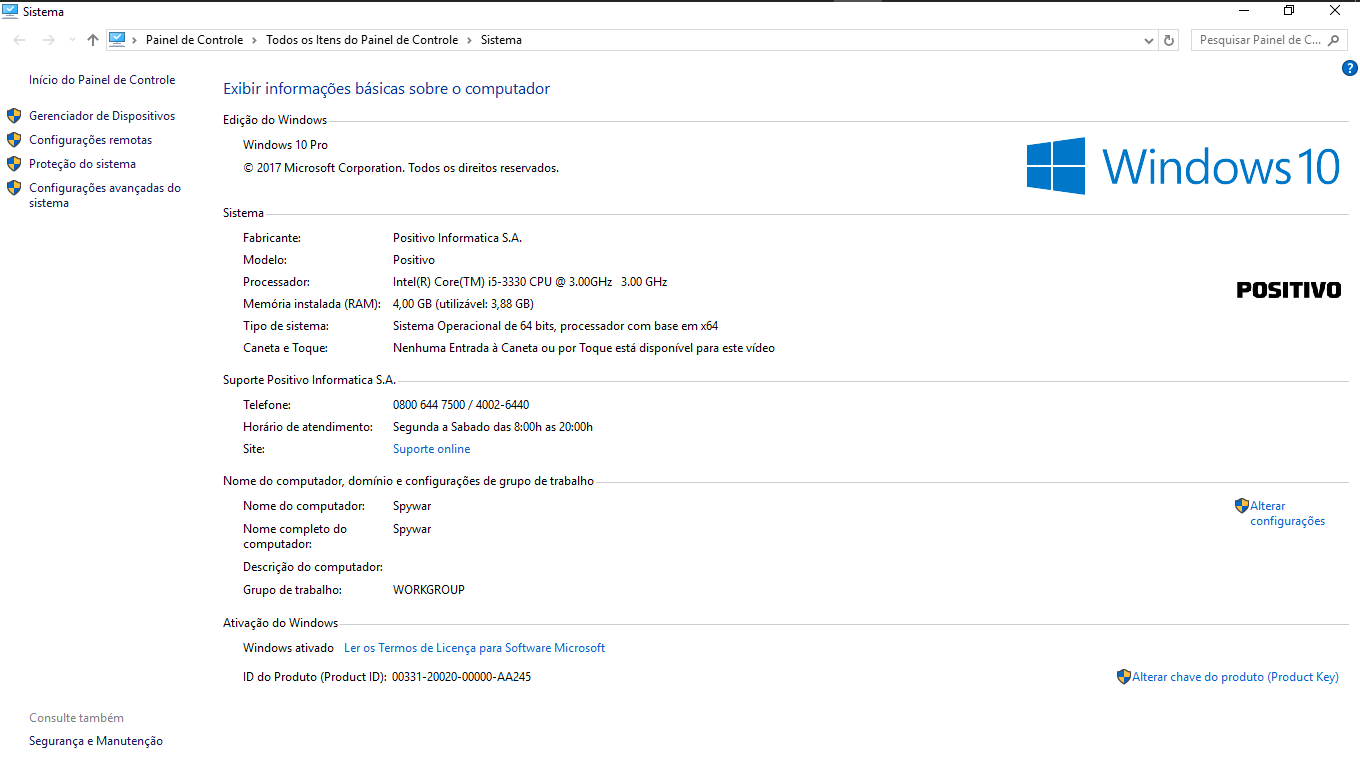Click the shield icon beside Proteção do sistema
The image size is (1360, 768).
coord(14,164)
